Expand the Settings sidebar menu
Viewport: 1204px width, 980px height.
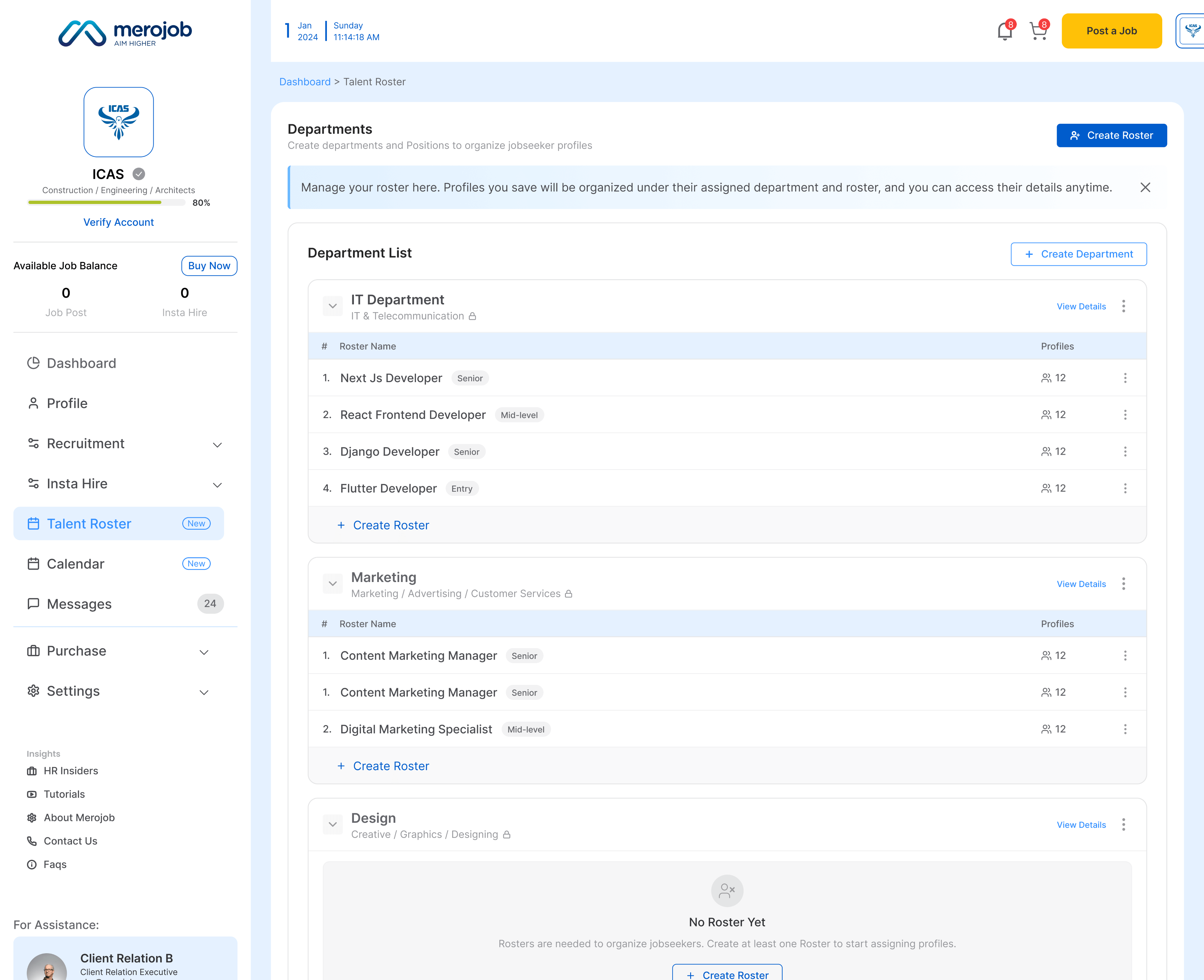(204, 692)
